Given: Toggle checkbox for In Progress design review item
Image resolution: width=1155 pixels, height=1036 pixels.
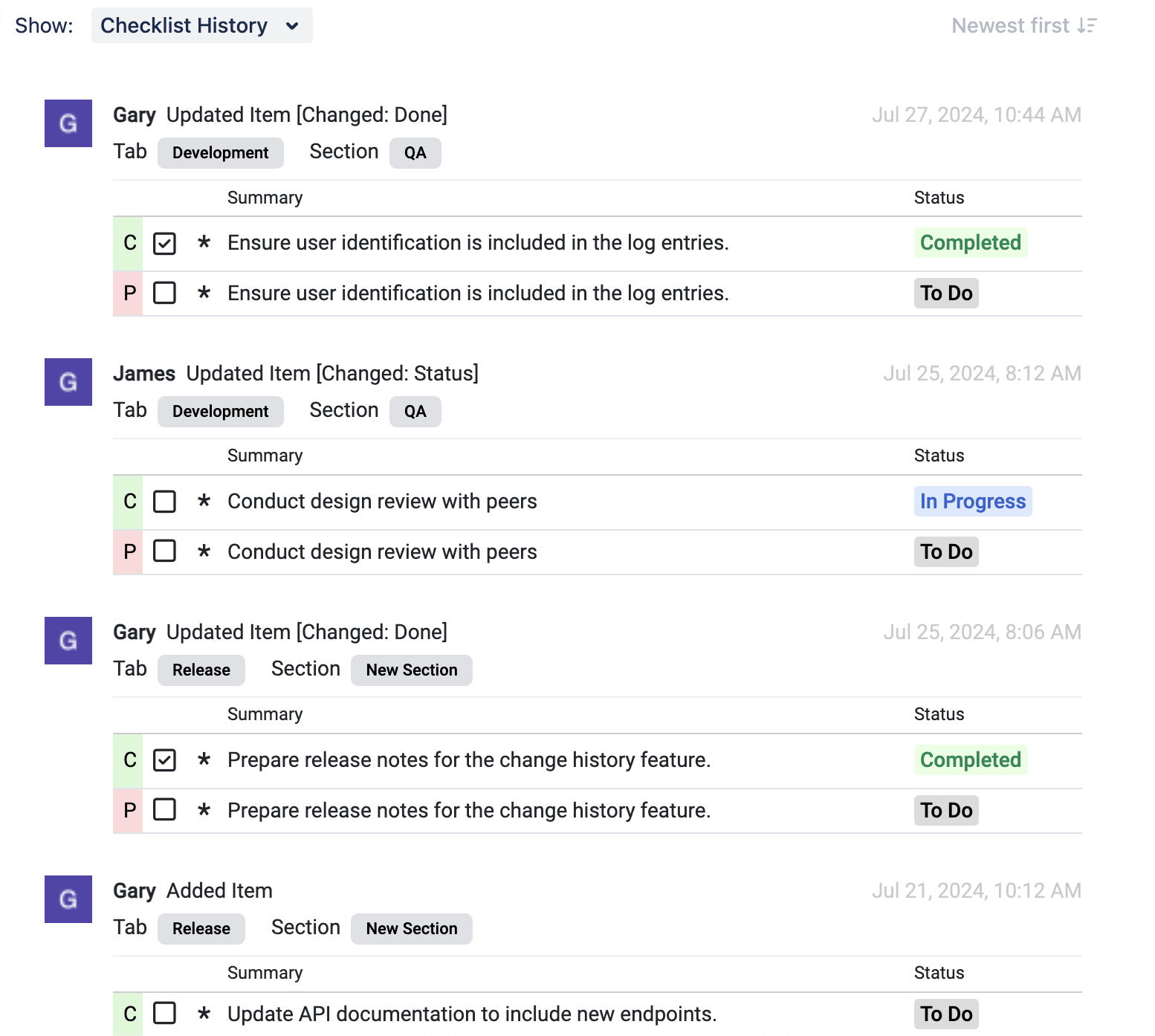Looking at the screenshot, I should point(164,502).
